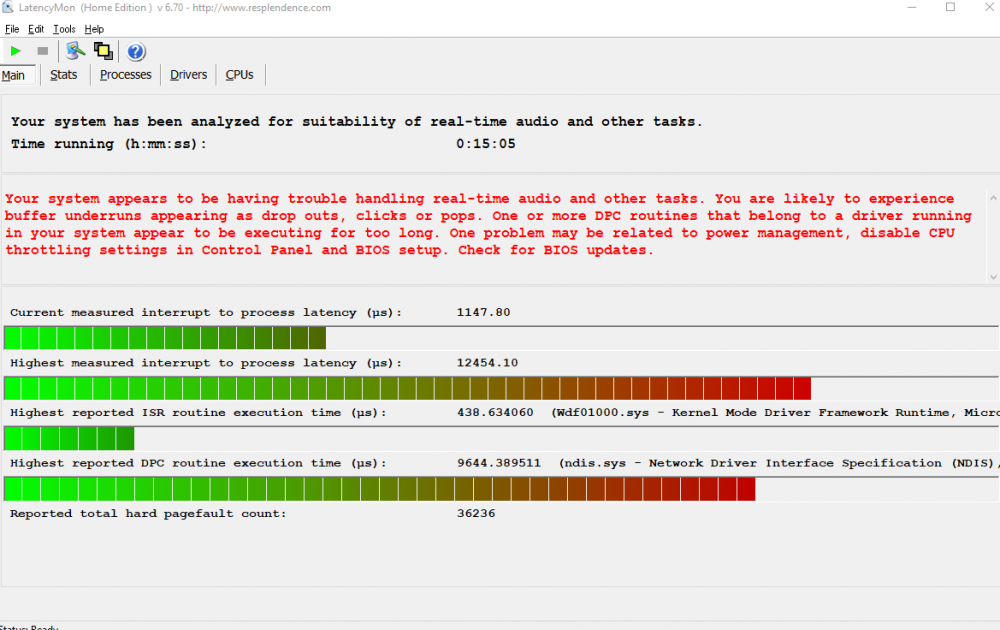Click the LatencyMon title bar app icon

7,8
